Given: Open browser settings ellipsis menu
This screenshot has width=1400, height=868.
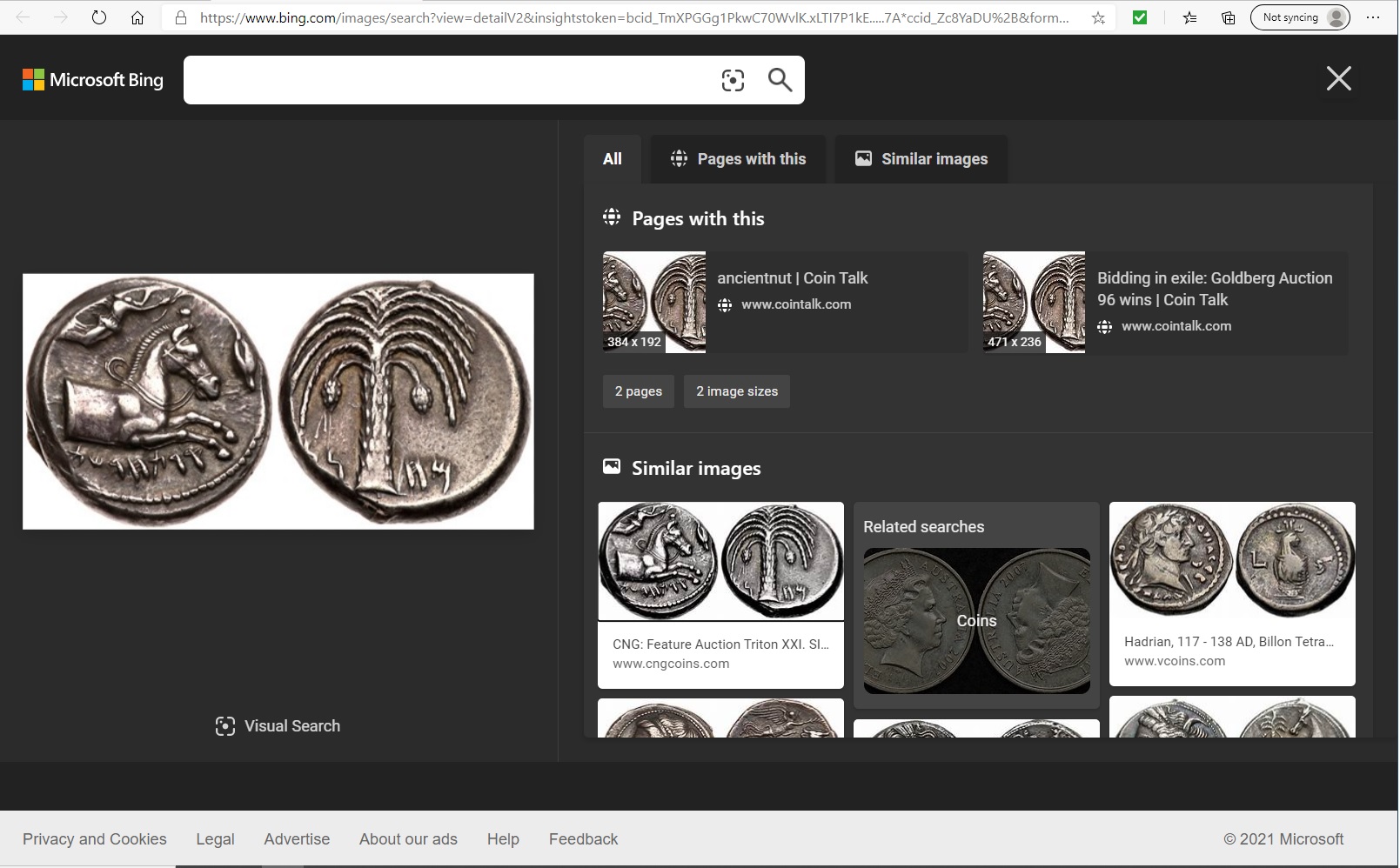Looking at the screenshot, I should point(1373,17).
